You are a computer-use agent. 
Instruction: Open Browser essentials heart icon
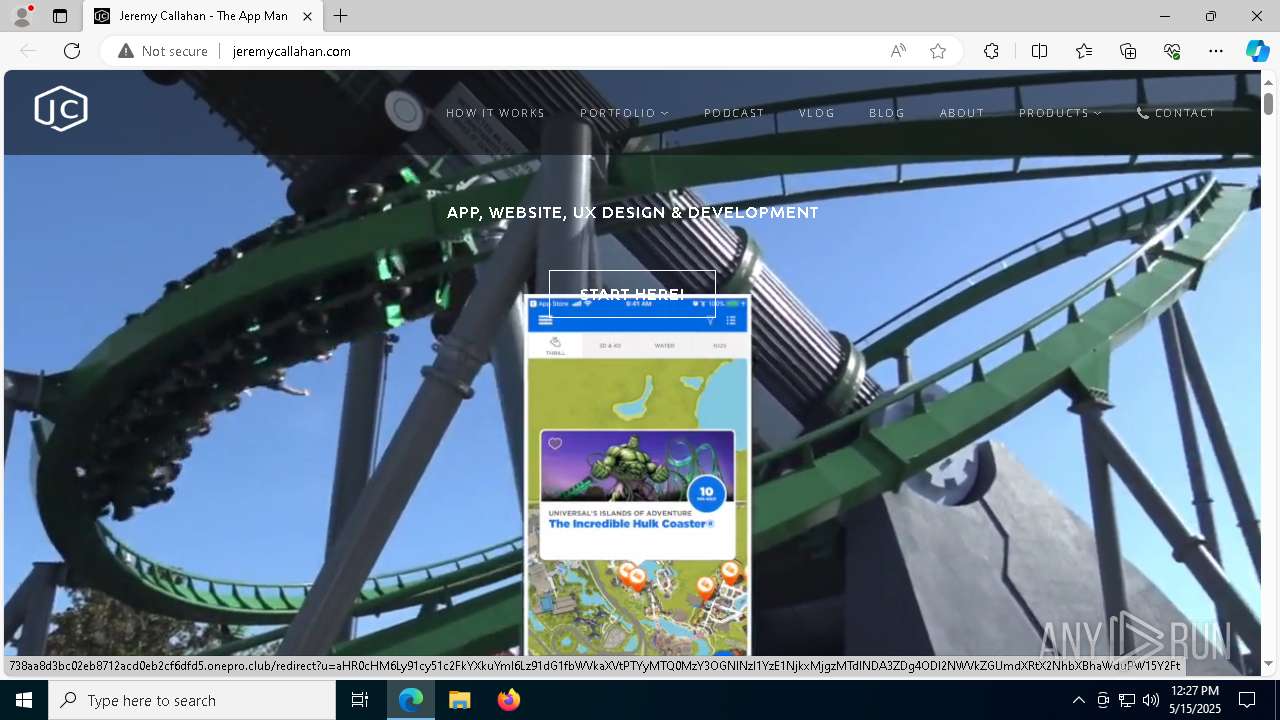[x=1172, y=51]
